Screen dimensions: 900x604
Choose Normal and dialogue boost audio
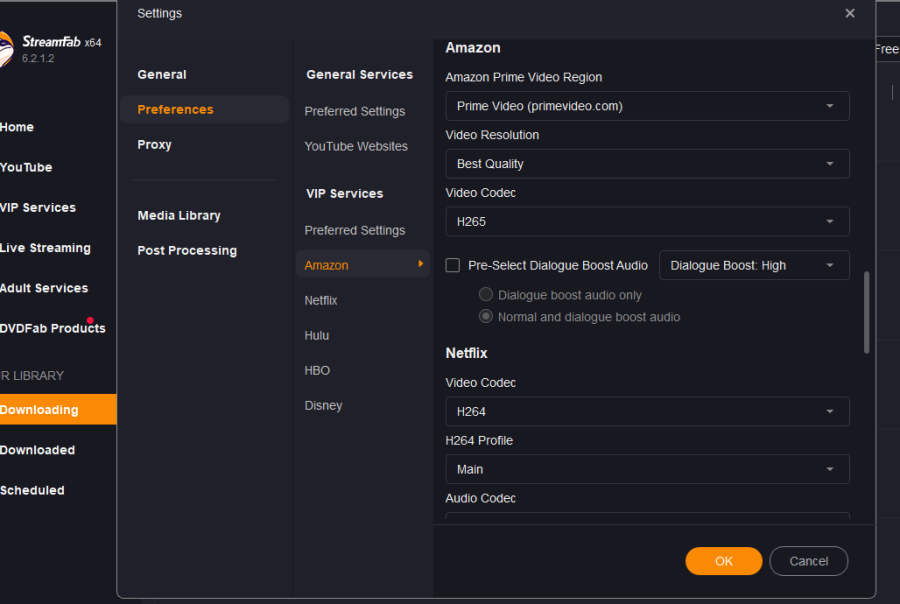click(486, 316)
